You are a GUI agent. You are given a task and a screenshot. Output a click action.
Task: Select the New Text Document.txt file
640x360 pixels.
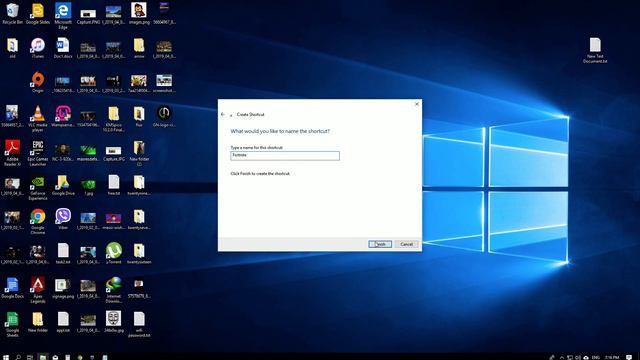(595, 50)
